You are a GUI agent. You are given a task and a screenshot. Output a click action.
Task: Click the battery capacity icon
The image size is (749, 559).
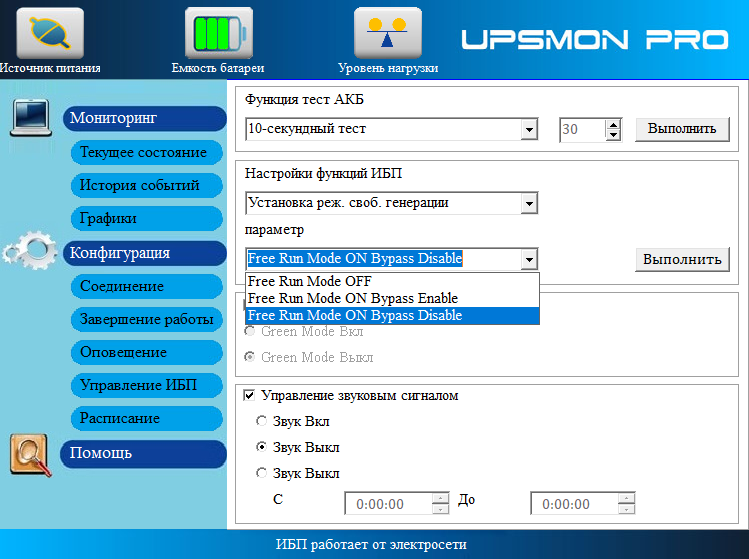pyautogui.click(x=219, y=33)
